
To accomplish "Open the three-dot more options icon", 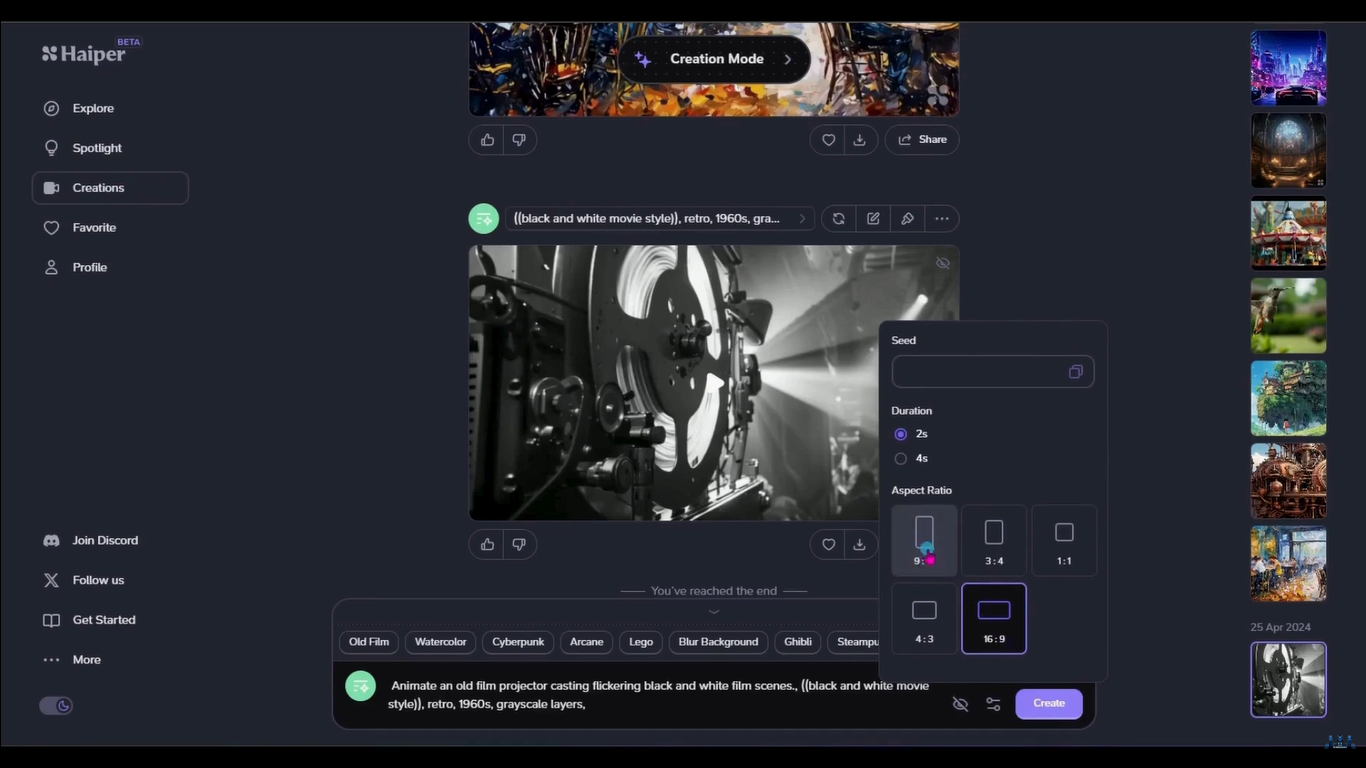I will pyautogui.click(x=941, y=218).
